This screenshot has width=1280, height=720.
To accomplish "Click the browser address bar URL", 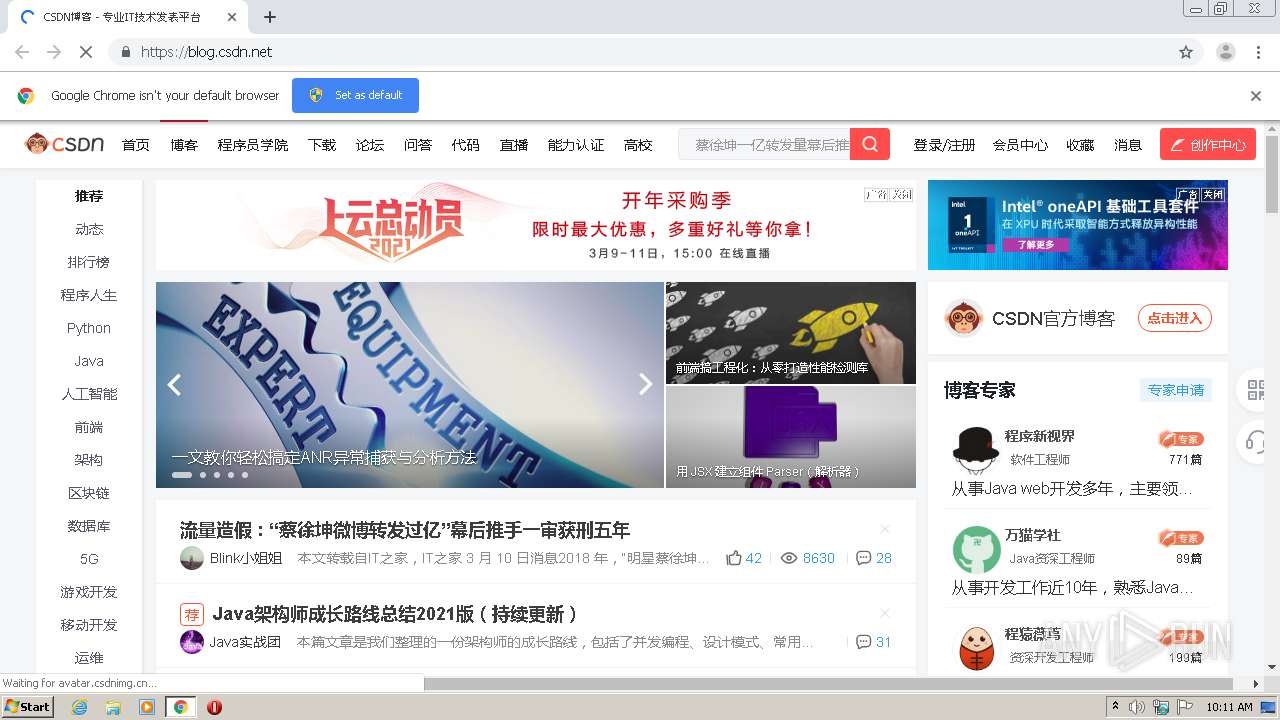I will click(206, 52).
